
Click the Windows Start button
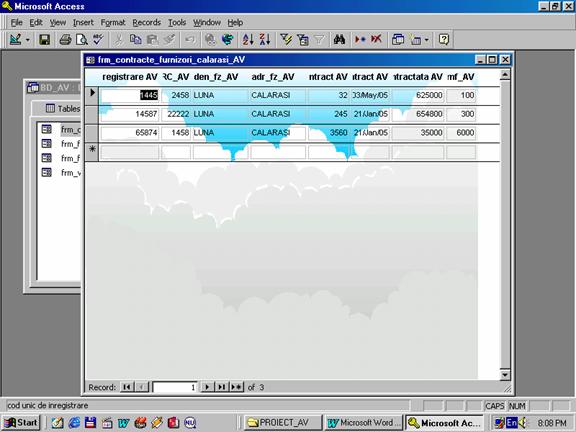21,423
